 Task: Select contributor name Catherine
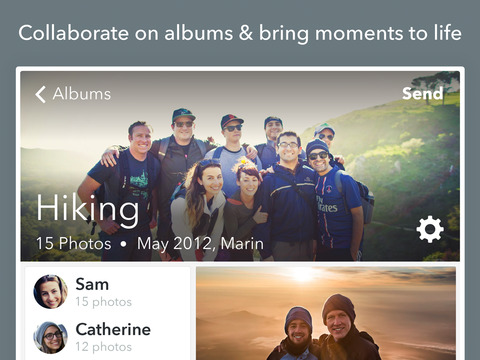tap(113, 329)
